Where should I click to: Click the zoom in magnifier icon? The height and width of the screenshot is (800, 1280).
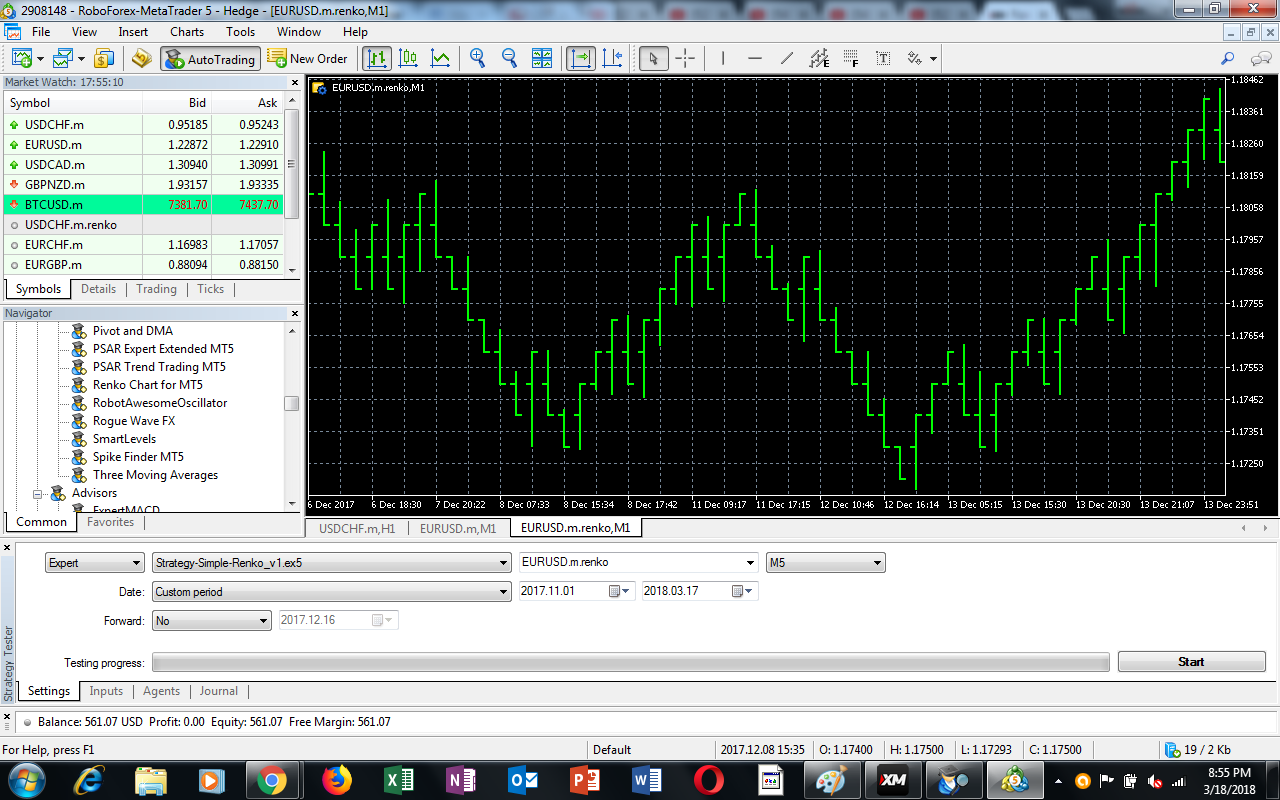477,59
